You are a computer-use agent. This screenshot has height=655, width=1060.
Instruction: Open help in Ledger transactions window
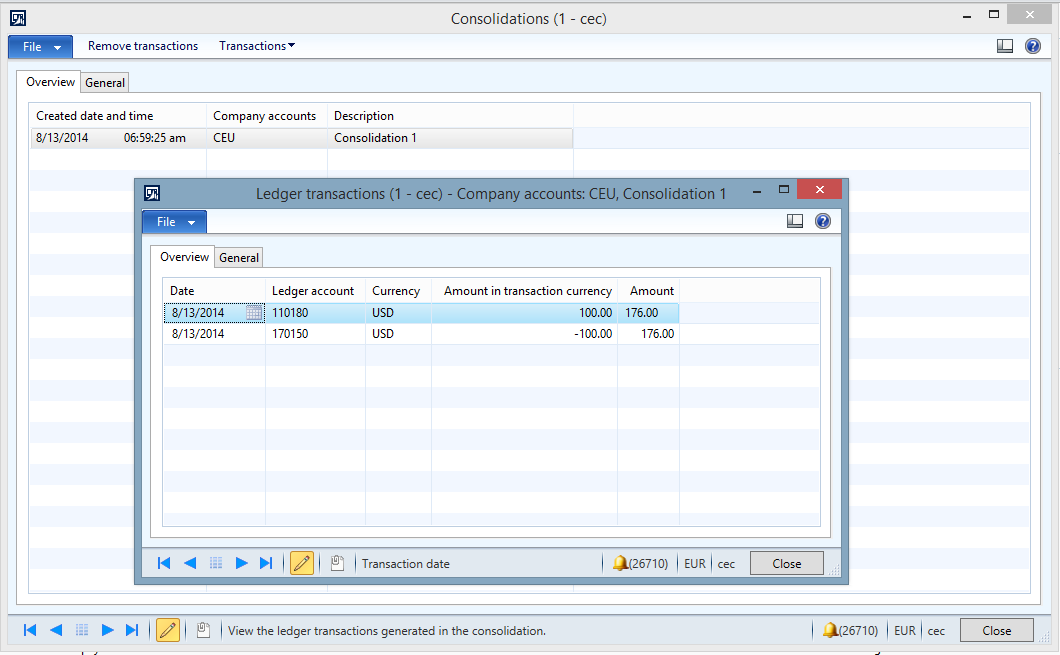pos(823,222)
